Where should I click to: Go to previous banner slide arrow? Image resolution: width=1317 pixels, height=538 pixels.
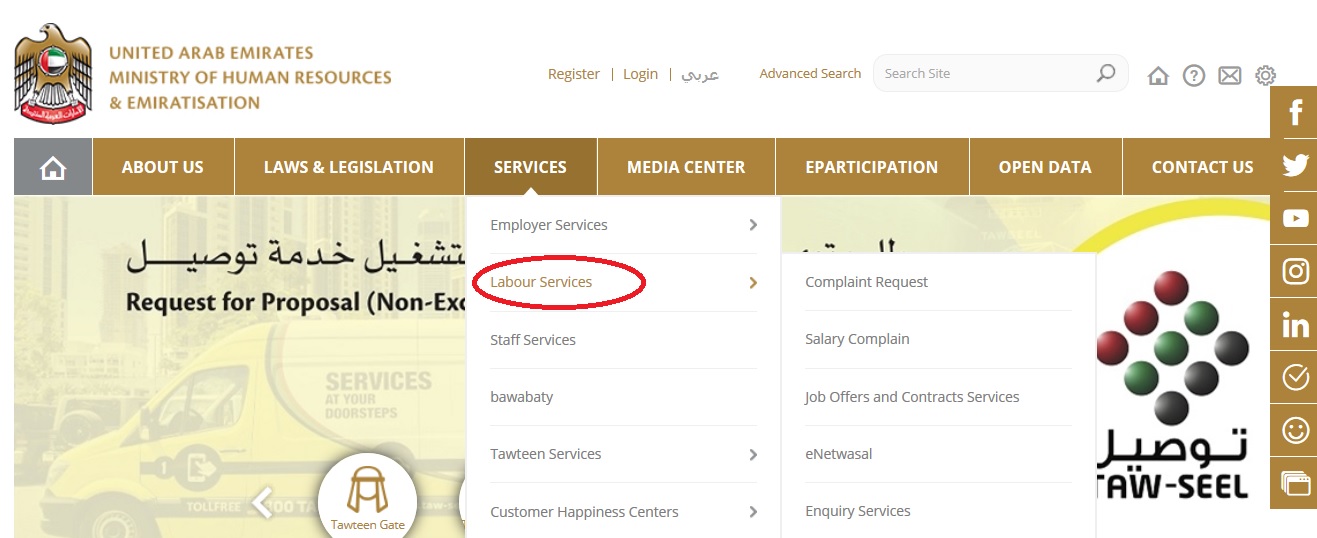click(x=263, y=502)
